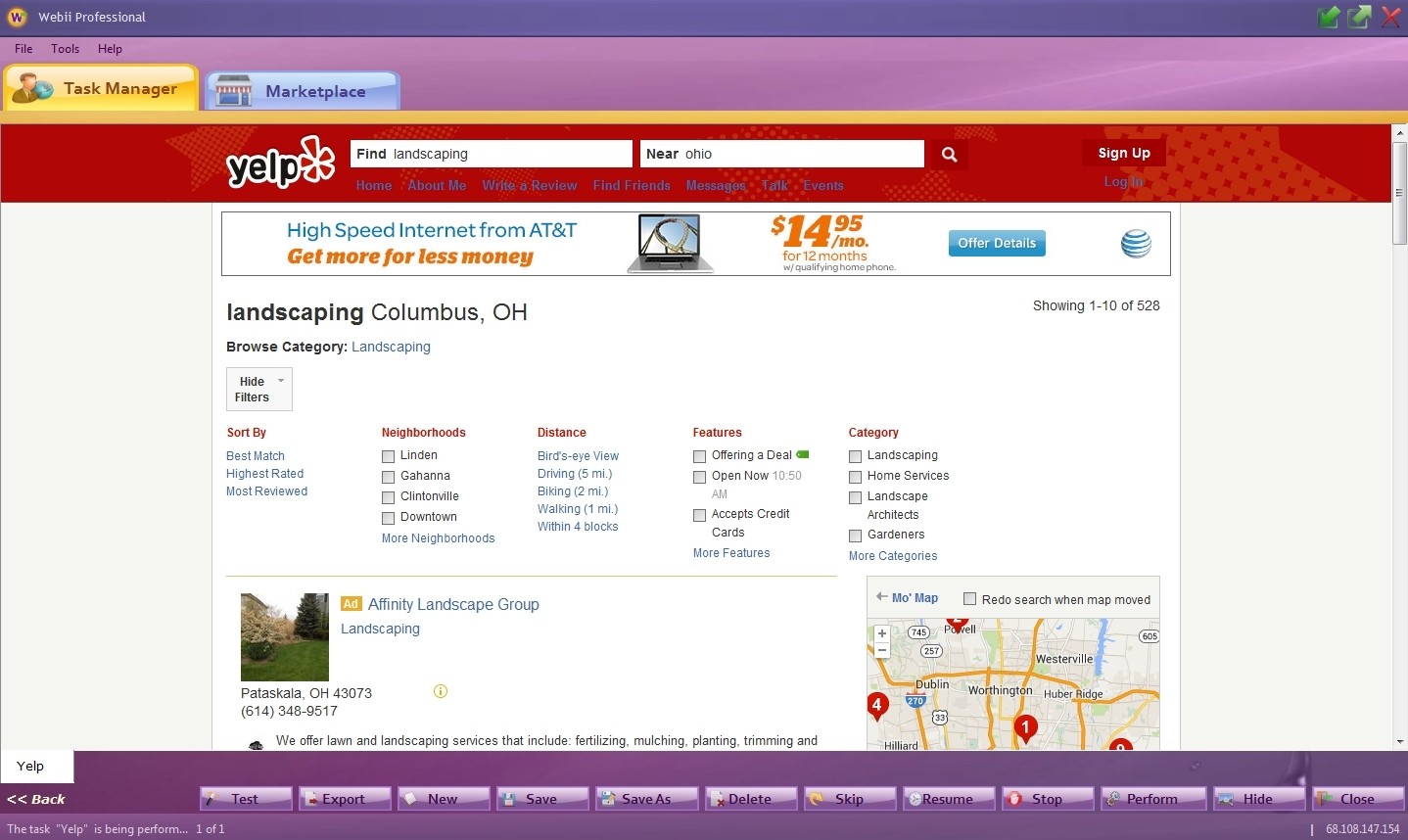Click map marker number 4
The height and width of the screenshot is (840, 1408).
[x=876, y=705]
